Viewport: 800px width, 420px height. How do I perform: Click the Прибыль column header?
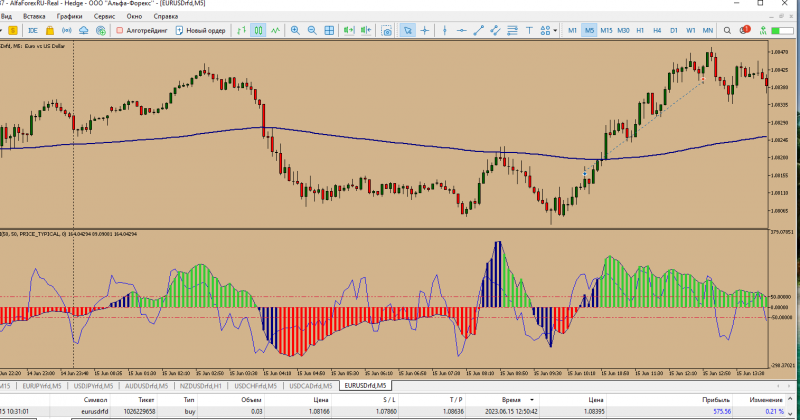715,400
